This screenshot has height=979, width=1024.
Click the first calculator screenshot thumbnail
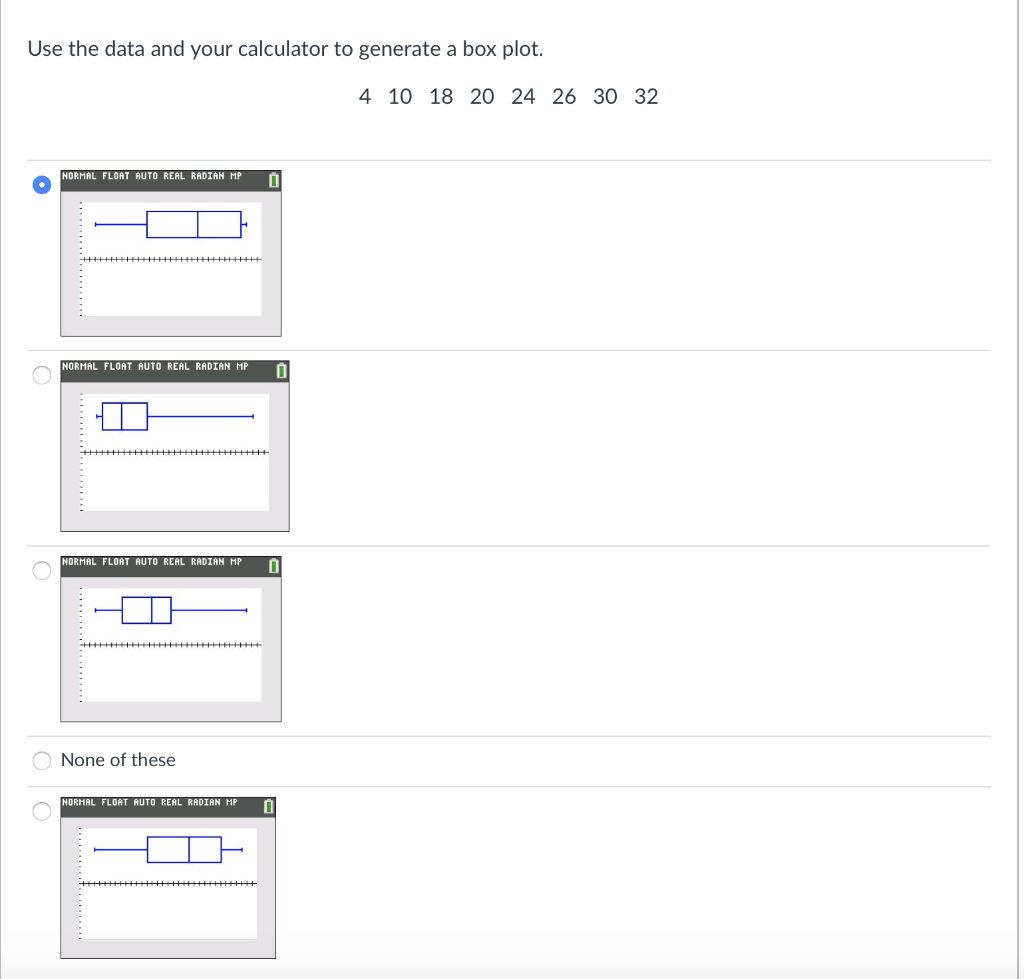click(170, 250)
